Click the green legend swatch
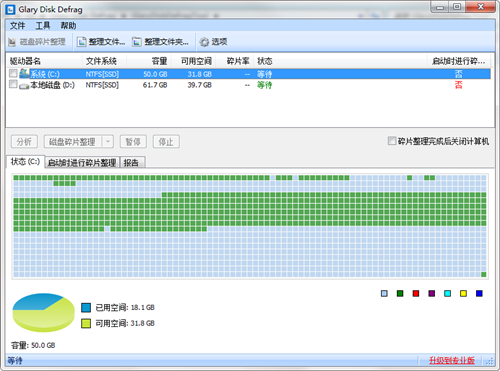This screenshot has height=371, width=500. tap(400, 293)
